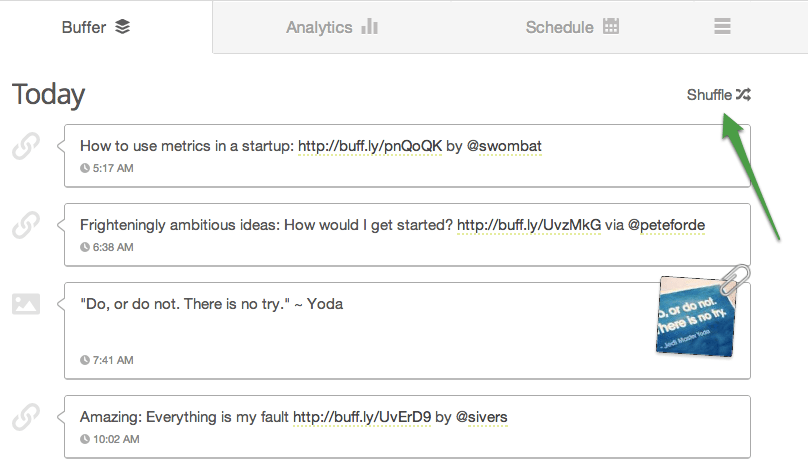Viewport: 808px width, 462px height.
Task: Select the Buffer tab
Action: coord(96,27)
